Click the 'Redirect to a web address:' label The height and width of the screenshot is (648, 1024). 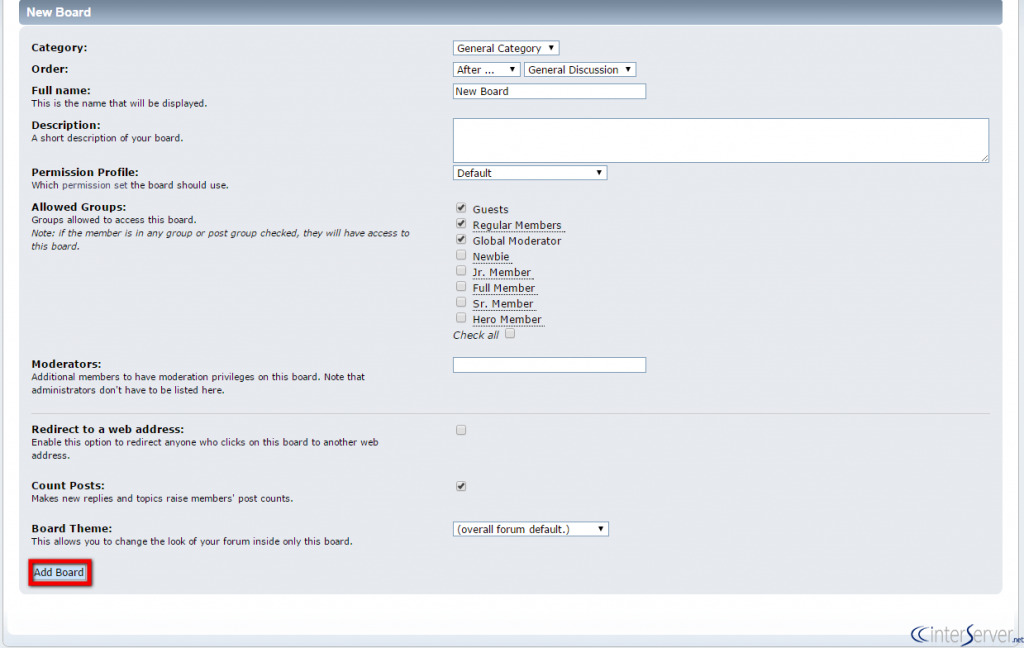click(x=108, y=430)
